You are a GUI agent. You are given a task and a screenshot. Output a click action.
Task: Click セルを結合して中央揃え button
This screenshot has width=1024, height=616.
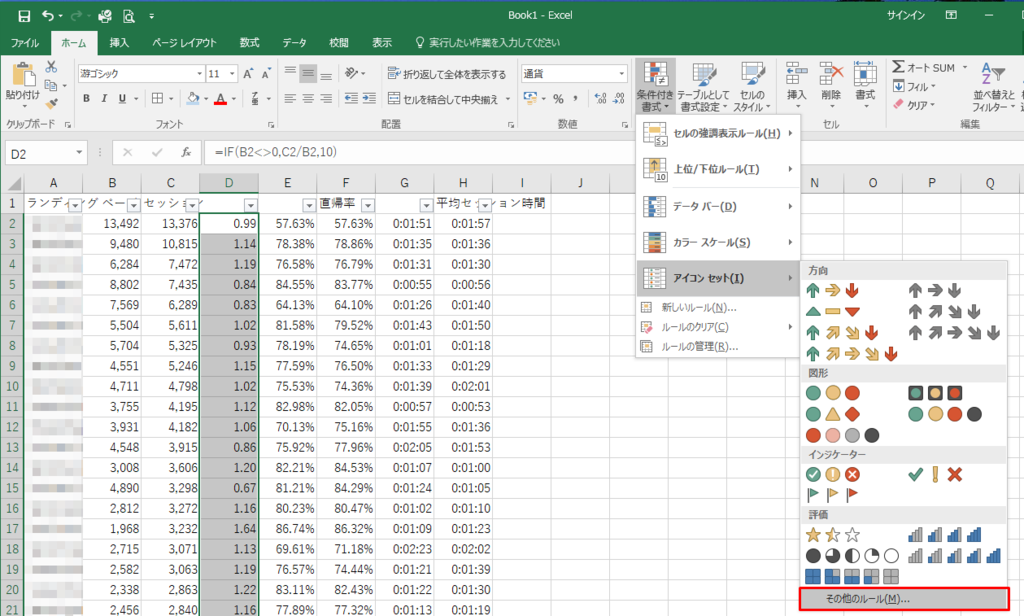(x=443, y=99)
